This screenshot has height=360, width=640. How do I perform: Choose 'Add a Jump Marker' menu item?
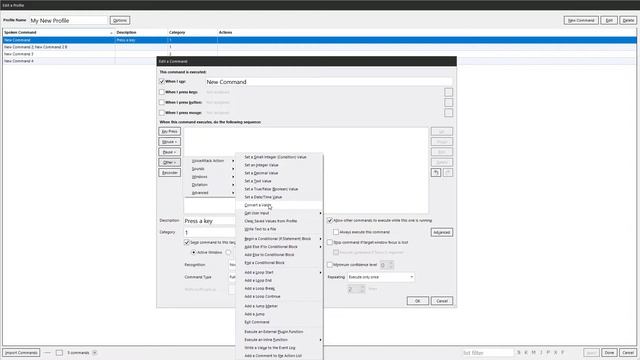[x=279, y=306]
